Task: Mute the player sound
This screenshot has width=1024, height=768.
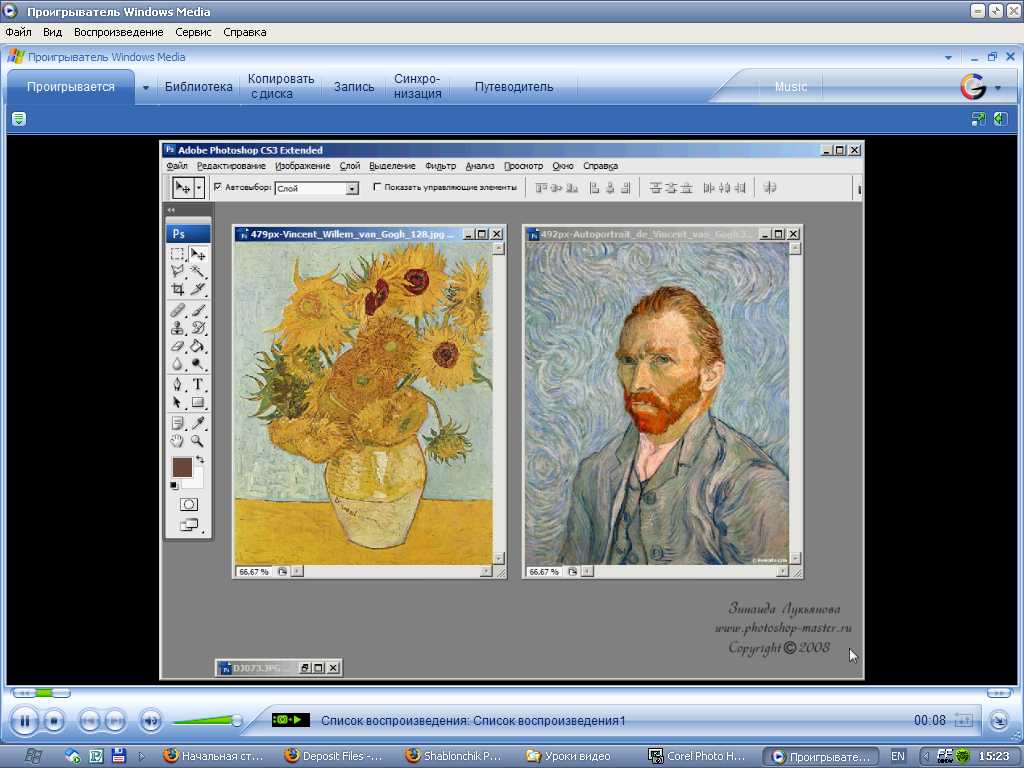Action: click(x=151, y=721)
